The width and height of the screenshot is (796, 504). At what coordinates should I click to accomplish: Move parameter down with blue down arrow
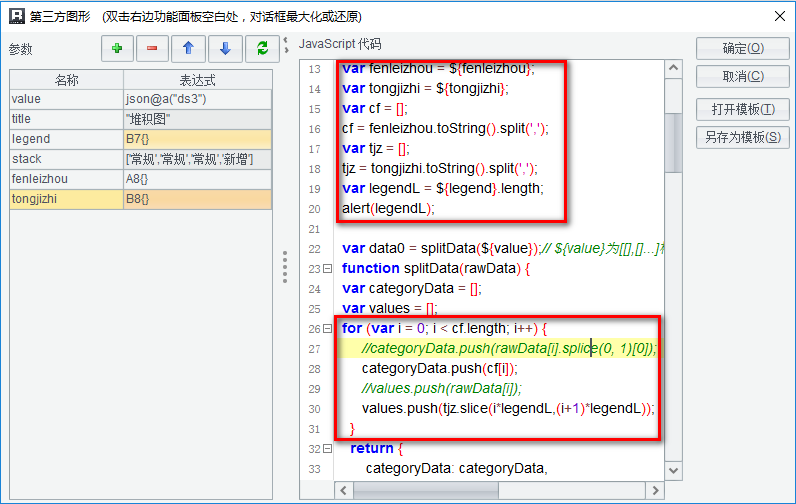click(225, 49)
